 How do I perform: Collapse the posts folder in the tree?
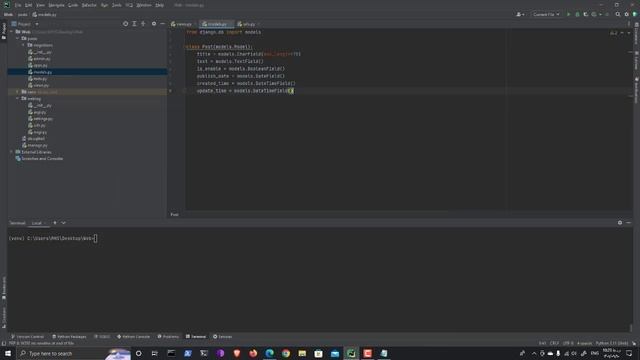click(18, 38)
